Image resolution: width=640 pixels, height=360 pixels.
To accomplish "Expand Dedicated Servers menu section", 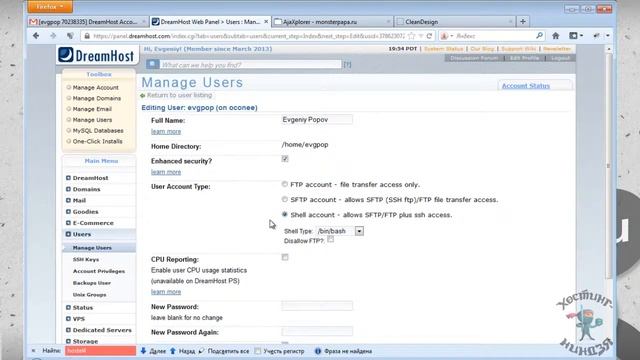I will click(x=68, y=330).
